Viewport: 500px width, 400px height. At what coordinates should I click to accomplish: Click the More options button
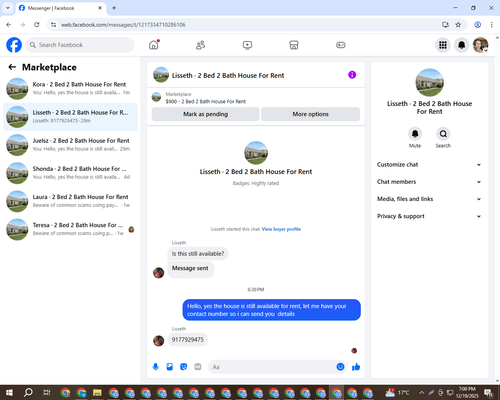[310, 114]
